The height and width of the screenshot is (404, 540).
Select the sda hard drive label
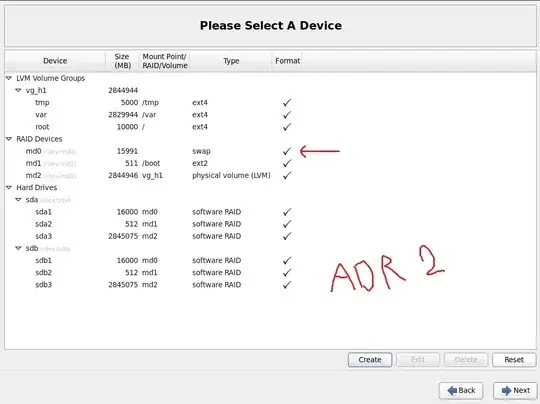[32, 200]
